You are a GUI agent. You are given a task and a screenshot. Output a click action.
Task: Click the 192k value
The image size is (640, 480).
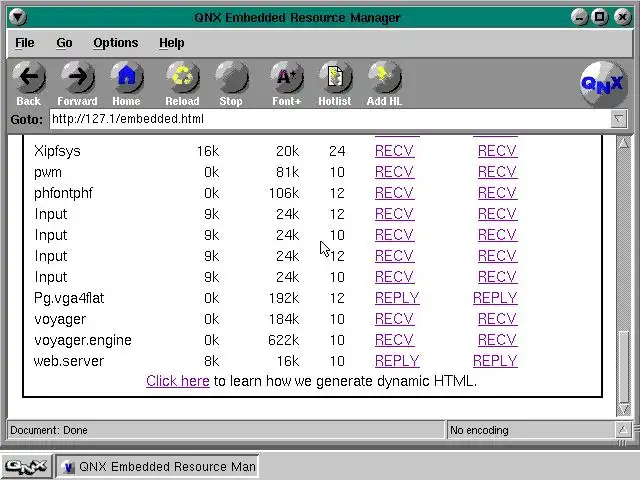pos(283,298)
